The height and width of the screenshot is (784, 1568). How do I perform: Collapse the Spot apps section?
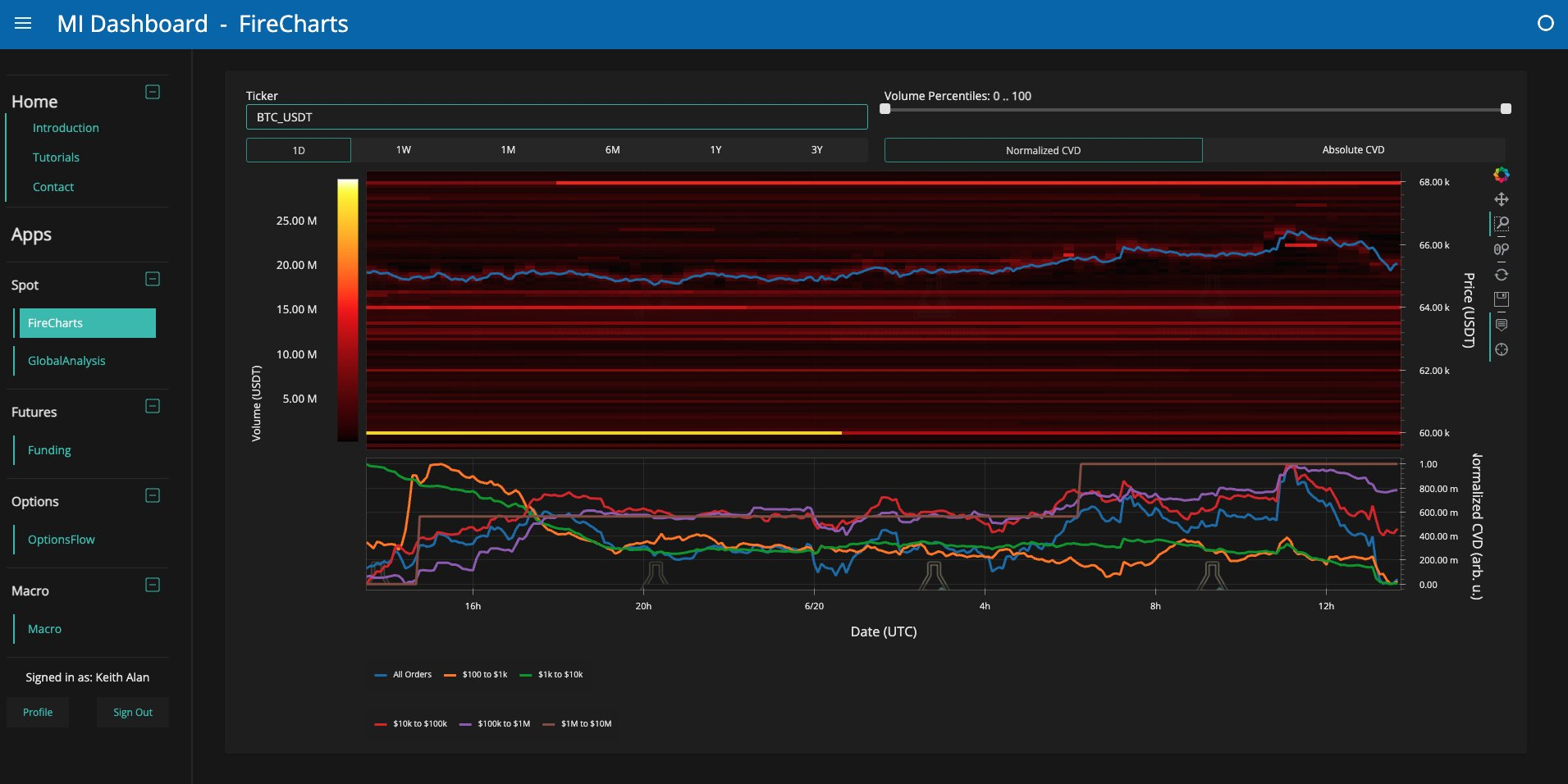(153, 279)
